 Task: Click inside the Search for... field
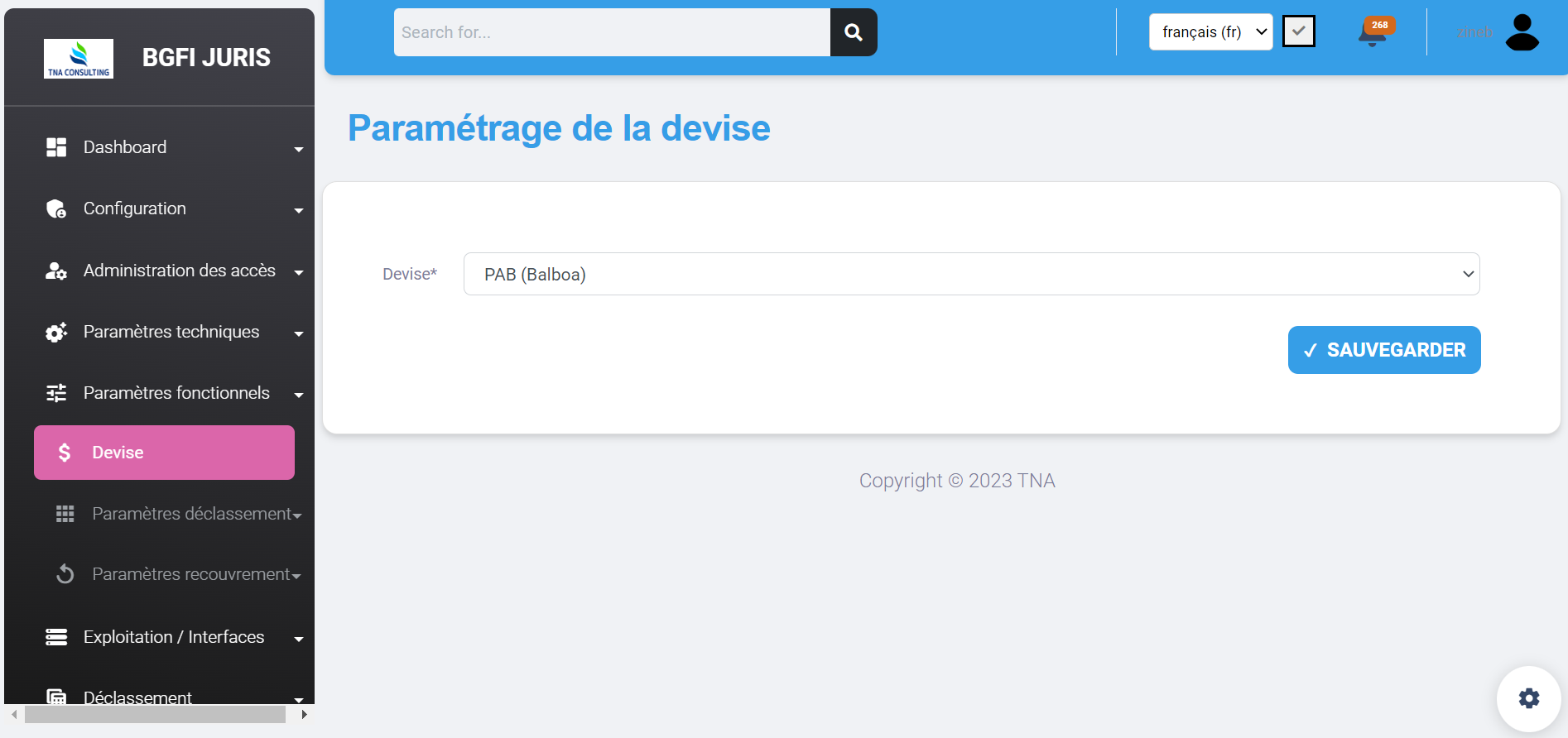coord(611,32)
